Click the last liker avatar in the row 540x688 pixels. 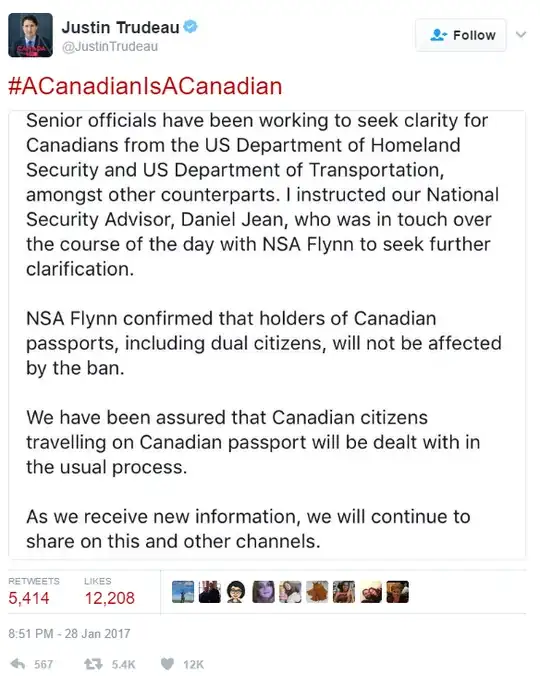[x=397, y=591]
